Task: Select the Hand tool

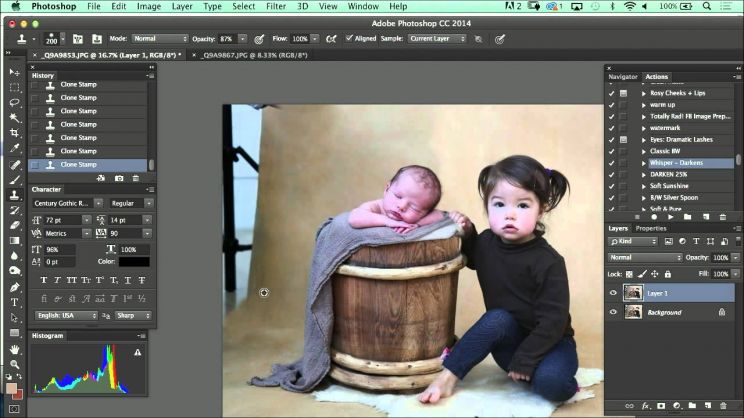Action: pyautogui.click(x=15, y=349)
